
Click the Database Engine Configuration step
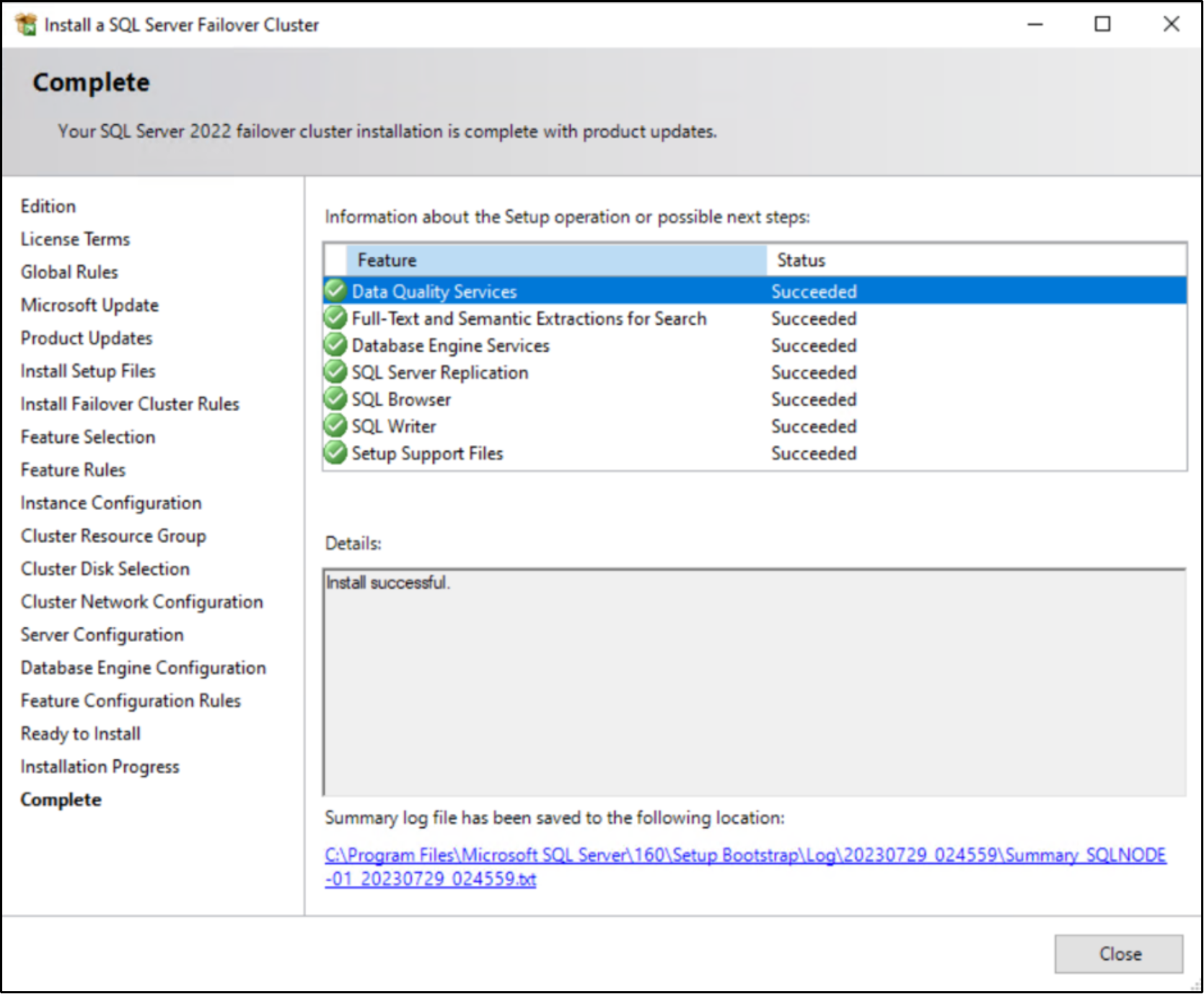click(144, 668)
